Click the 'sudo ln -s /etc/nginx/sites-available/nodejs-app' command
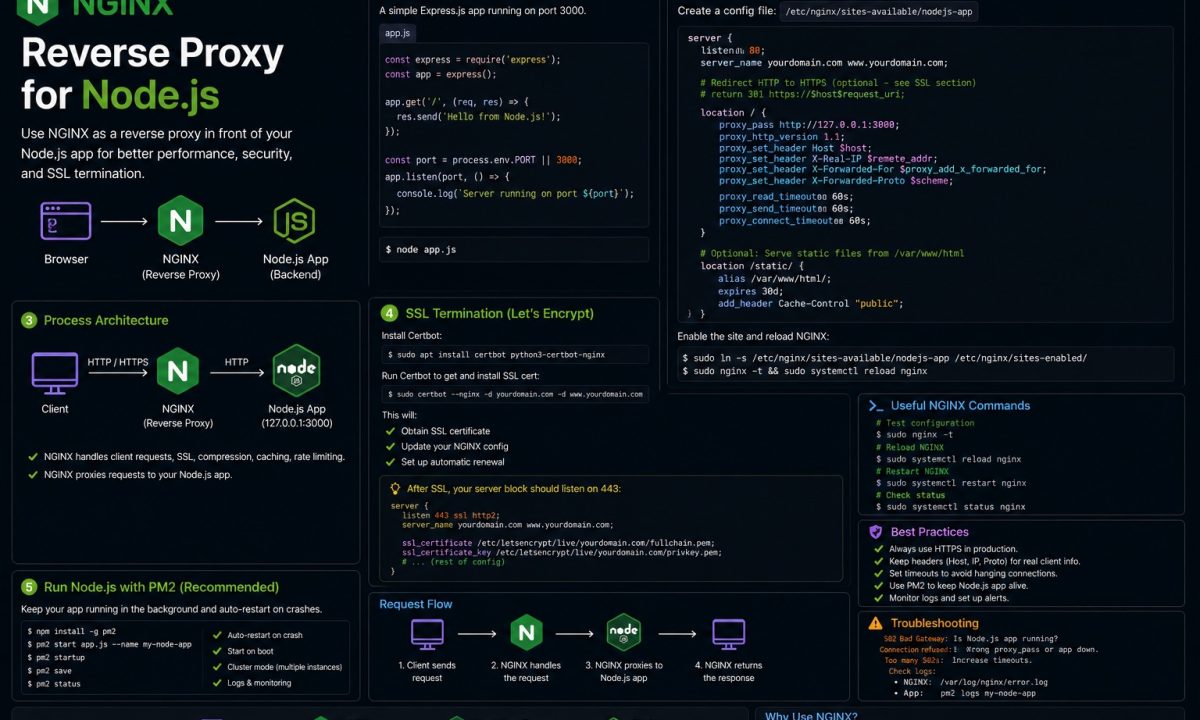1200x720 pixels. point(885,357)
